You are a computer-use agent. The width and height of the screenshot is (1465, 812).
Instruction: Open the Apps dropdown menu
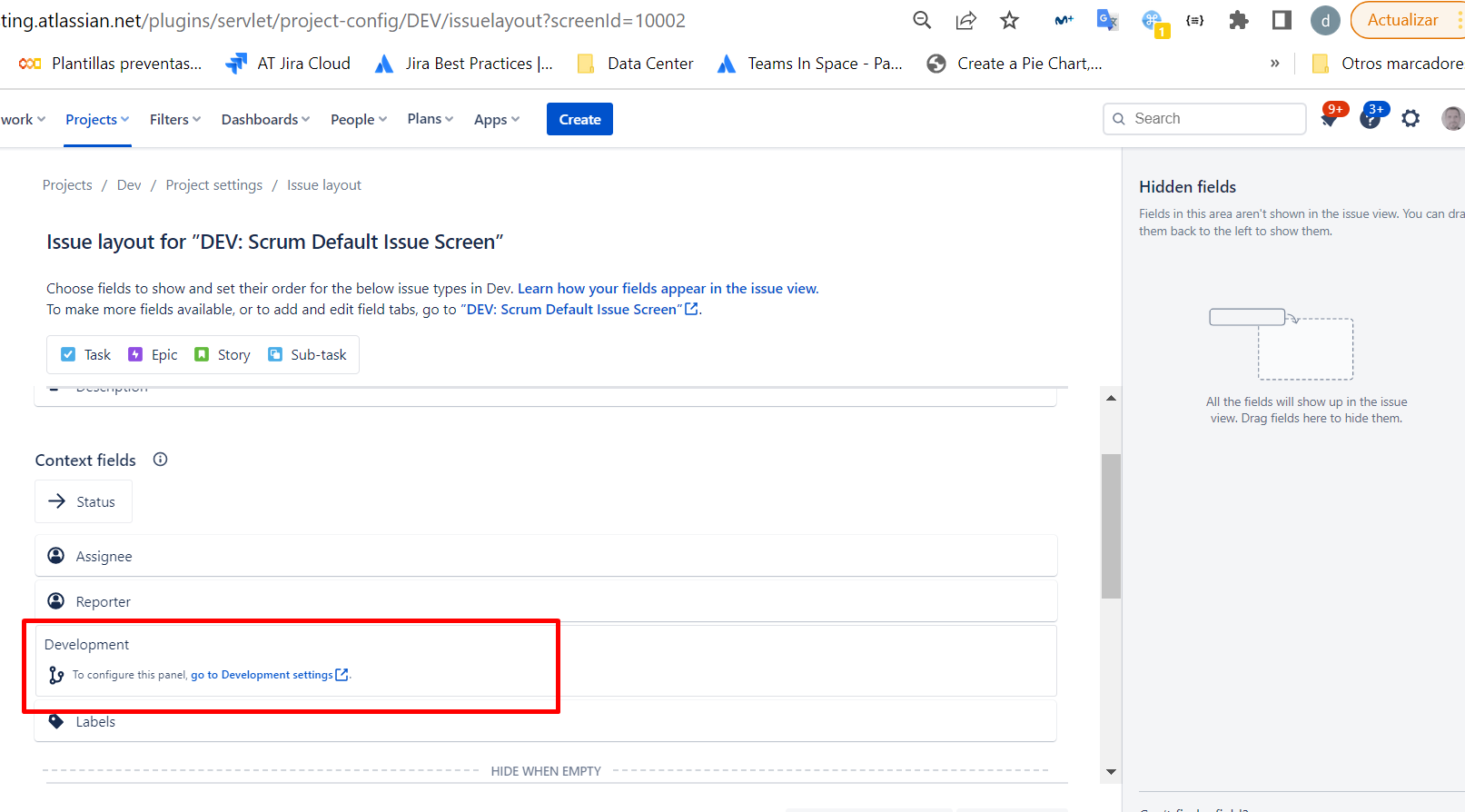coord(497,119)
